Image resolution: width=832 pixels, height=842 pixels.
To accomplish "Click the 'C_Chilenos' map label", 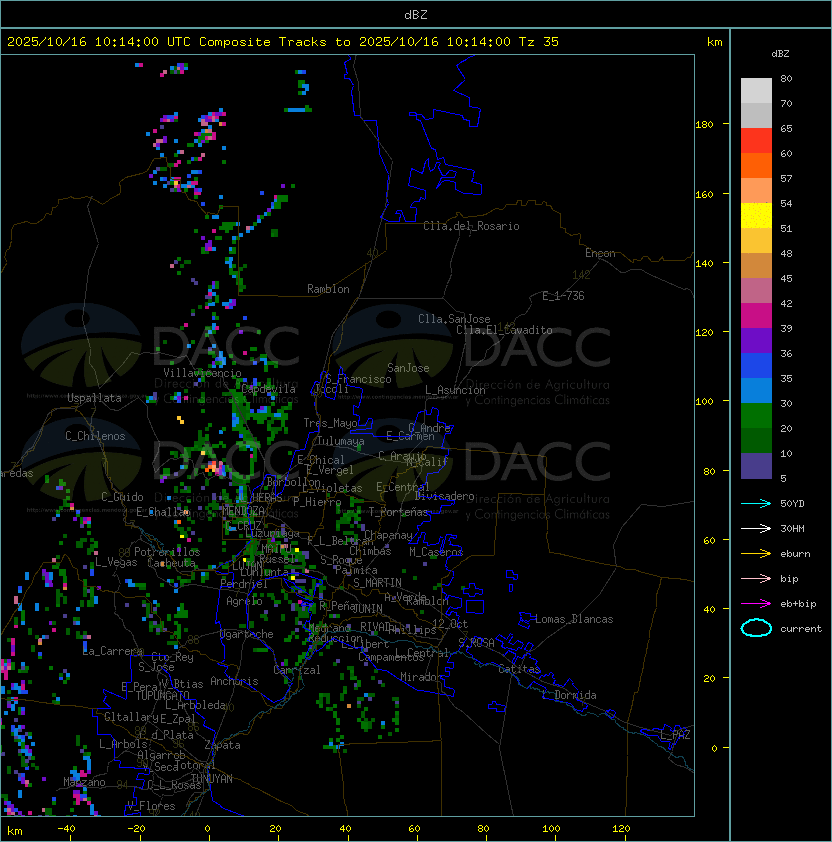I will 95,436.
